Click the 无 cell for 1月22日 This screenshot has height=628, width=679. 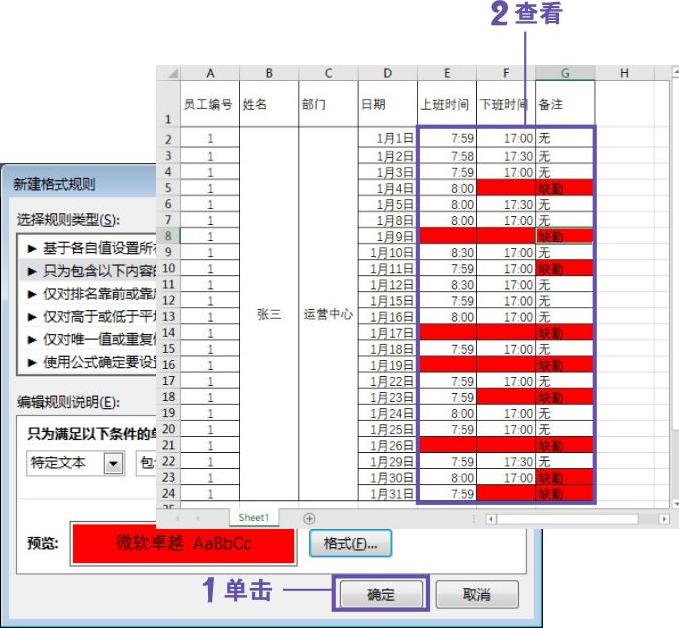point(565,381)
